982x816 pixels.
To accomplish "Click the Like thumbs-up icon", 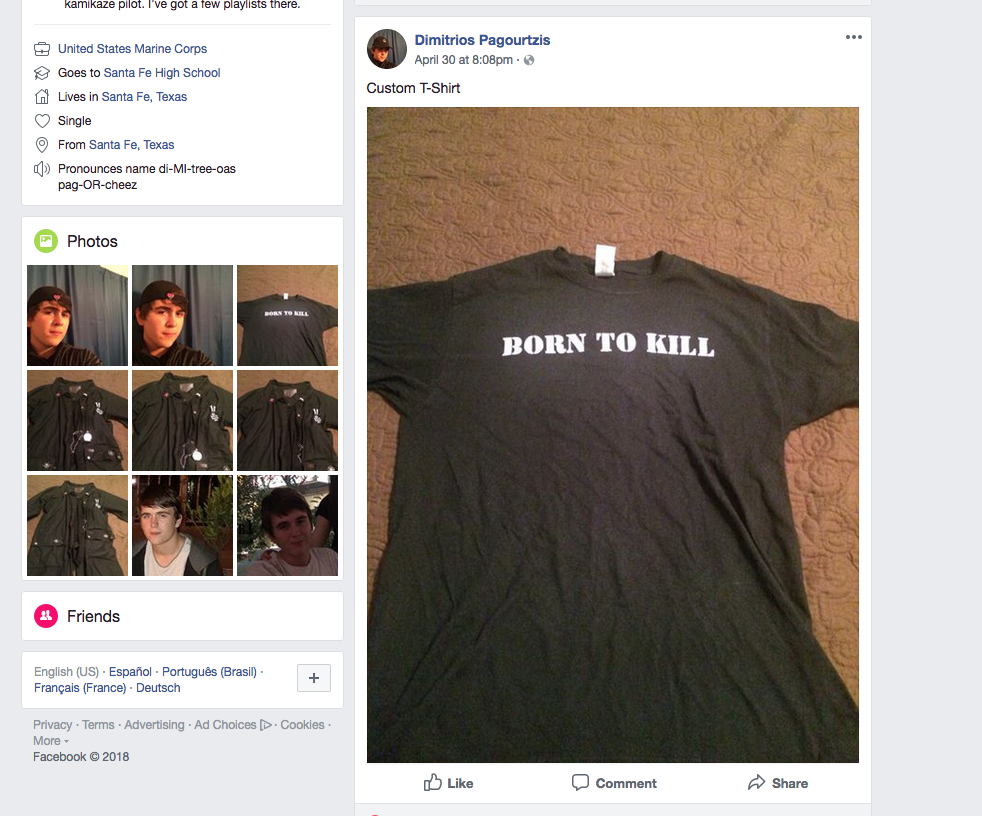I will [433, 782].
